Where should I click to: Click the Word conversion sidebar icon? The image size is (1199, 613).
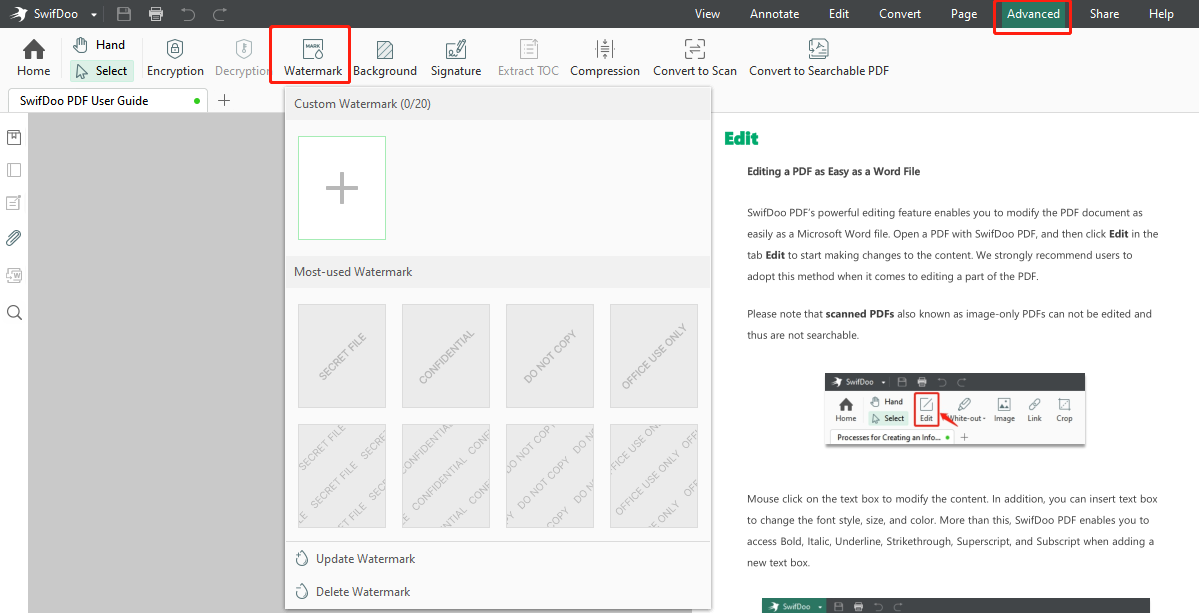(14, 275)
